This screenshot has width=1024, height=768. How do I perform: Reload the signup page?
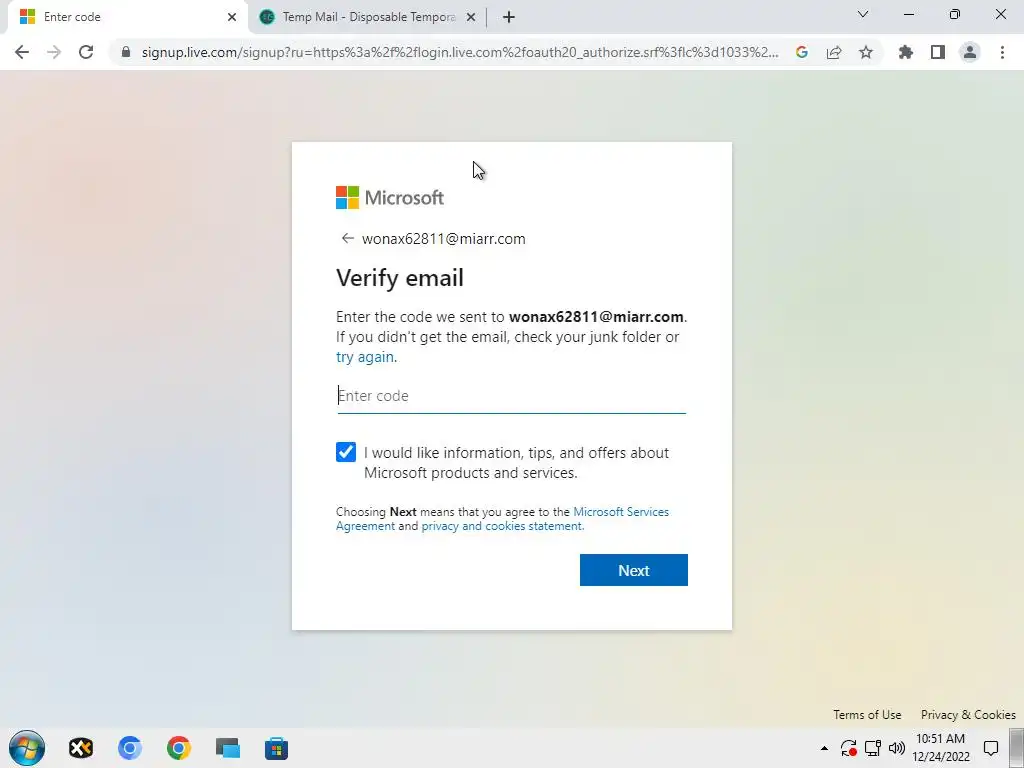click(86, 52)
